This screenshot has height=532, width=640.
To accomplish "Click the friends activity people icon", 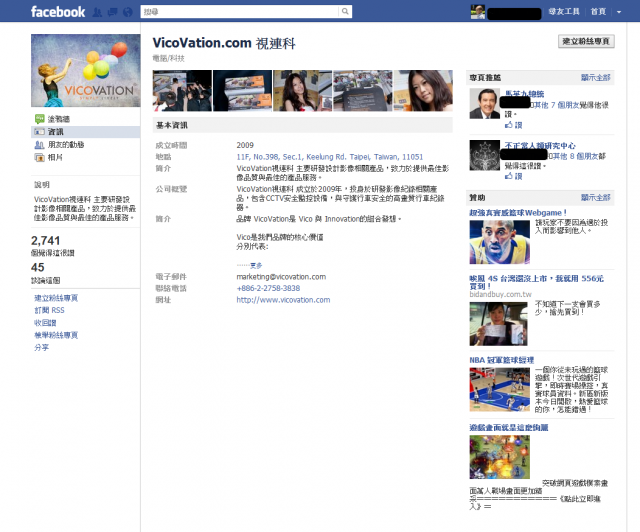I will pos(40,145).
